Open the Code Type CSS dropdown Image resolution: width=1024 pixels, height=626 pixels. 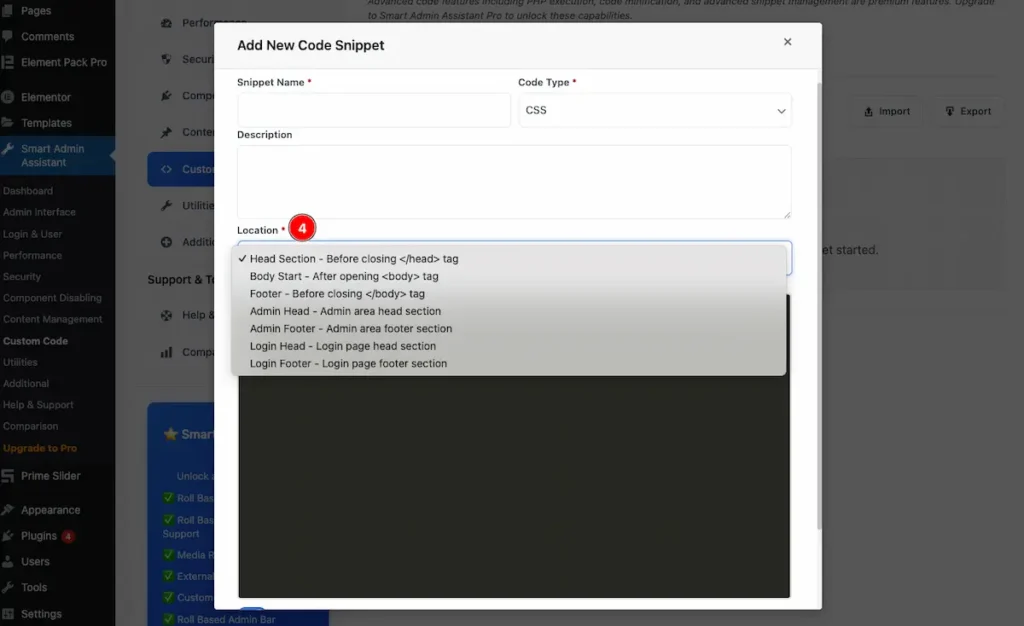tap(654, 110)
